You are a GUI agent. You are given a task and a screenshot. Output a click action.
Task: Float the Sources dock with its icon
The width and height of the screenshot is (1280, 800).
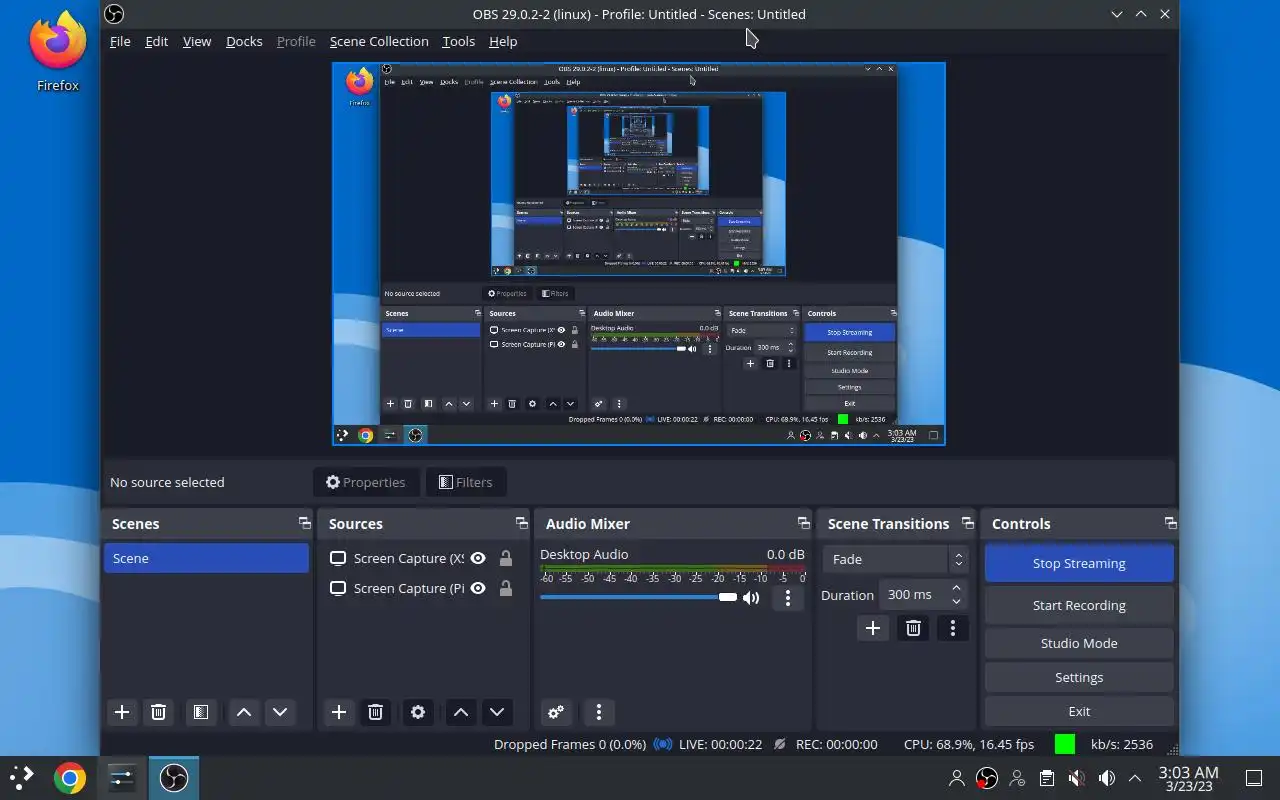click(521, 523)
